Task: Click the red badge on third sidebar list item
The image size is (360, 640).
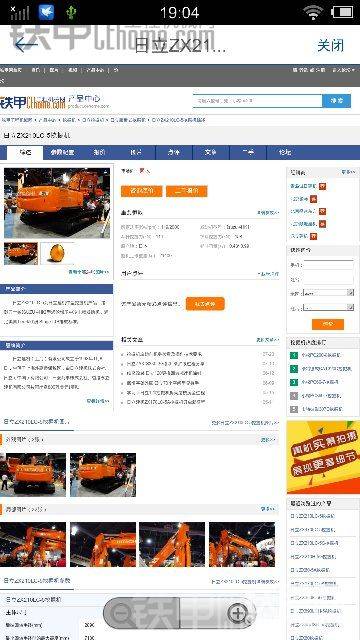Action: pos(322,211)
